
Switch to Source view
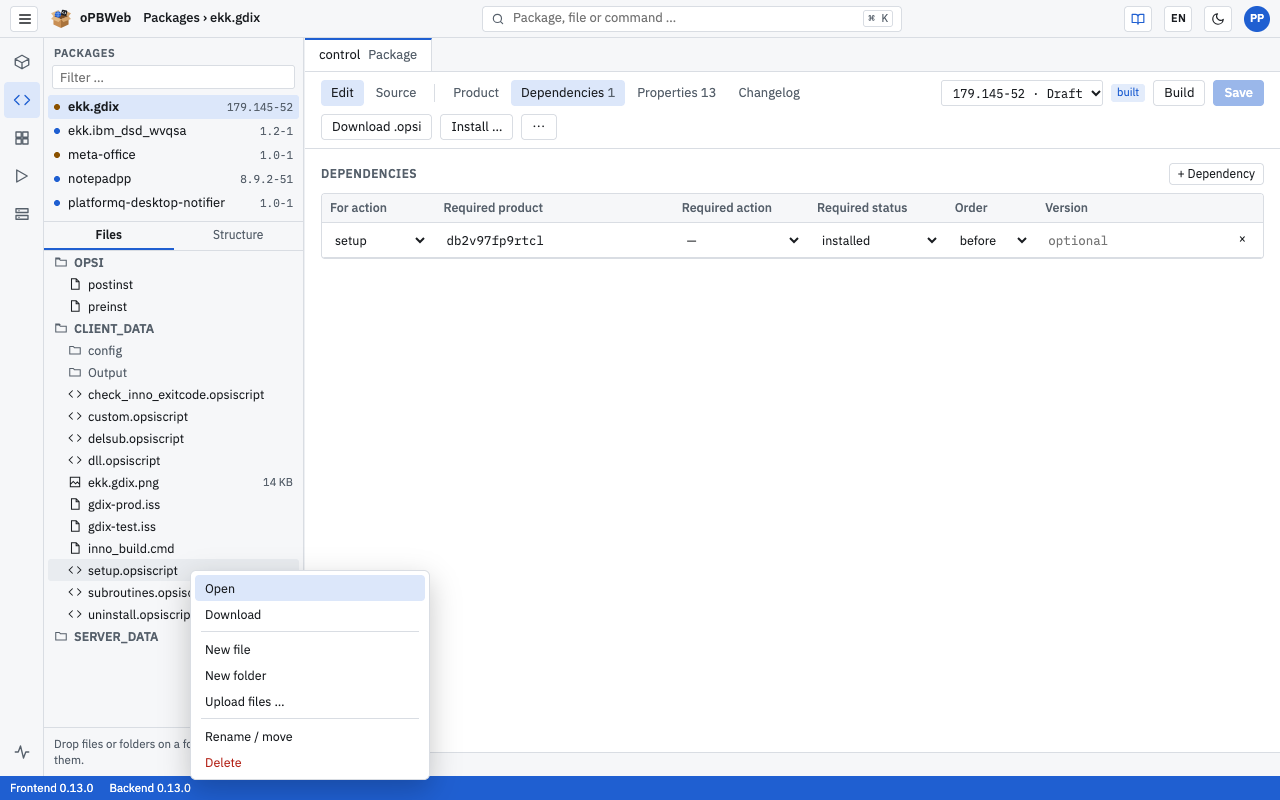click(396, 93)
